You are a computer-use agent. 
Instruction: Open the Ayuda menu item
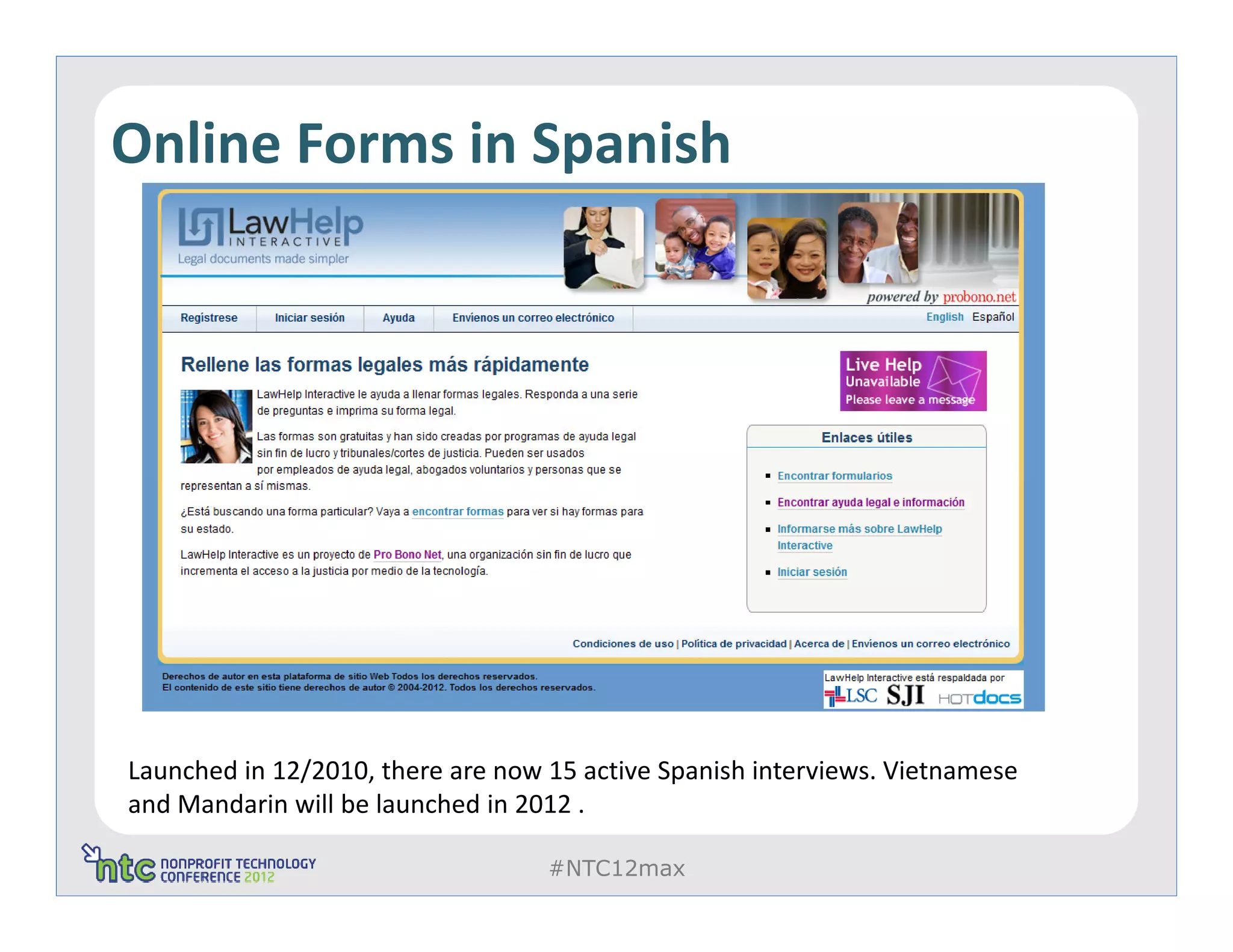coord(399,318)
